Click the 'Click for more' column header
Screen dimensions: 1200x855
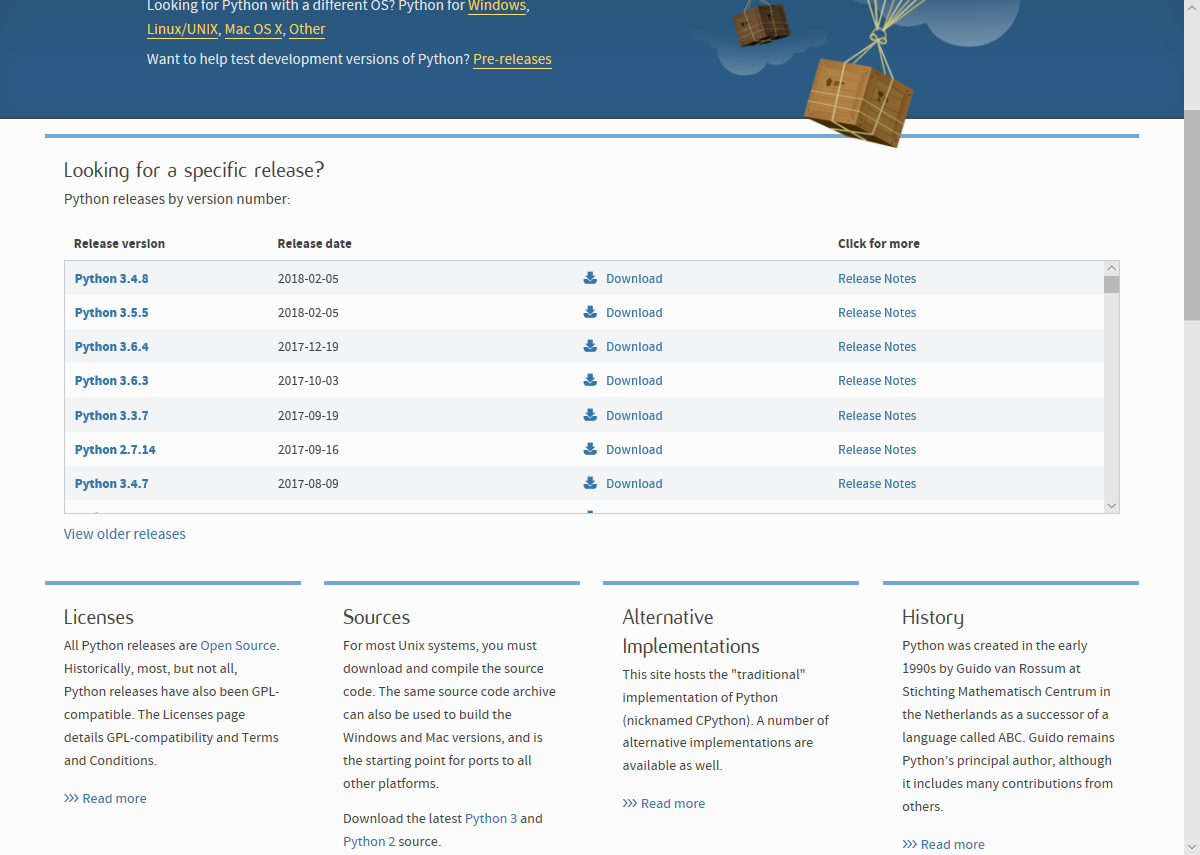point(879,244)
